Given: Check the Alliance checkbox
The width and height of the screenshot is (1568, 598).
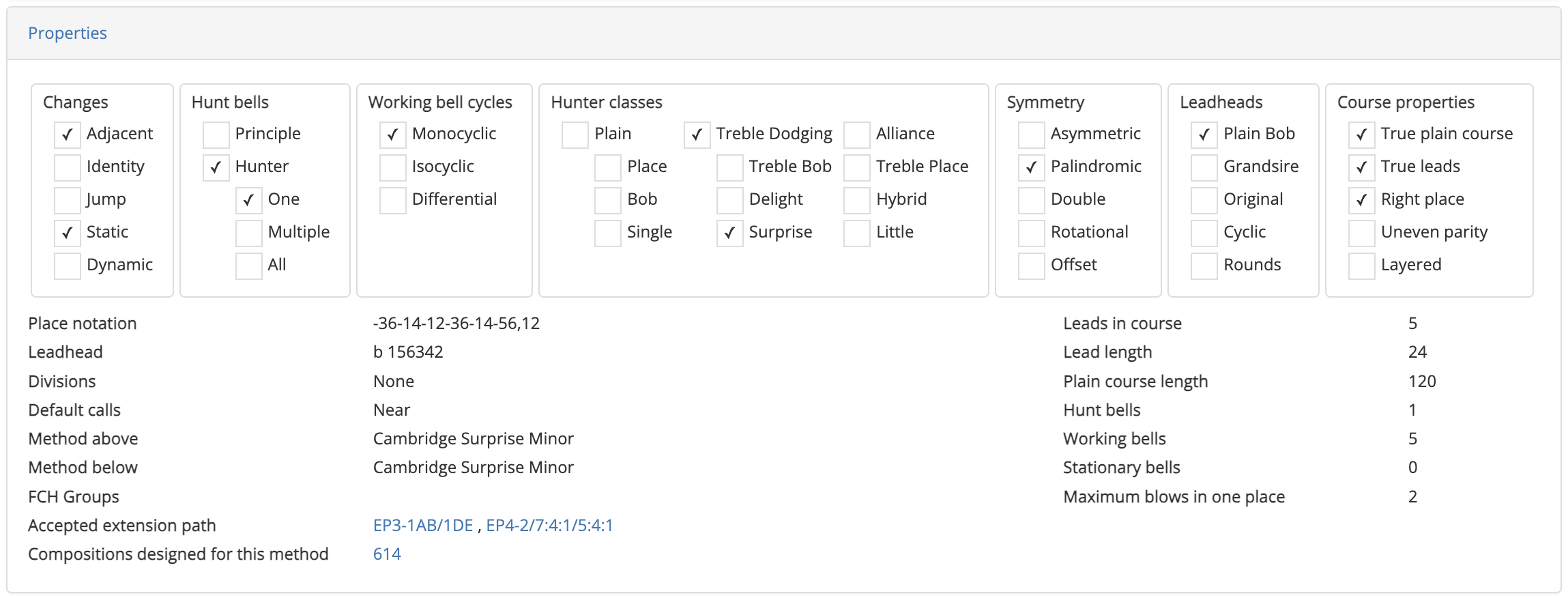Looking at the screenshot, I should click(x=857, y=134).
